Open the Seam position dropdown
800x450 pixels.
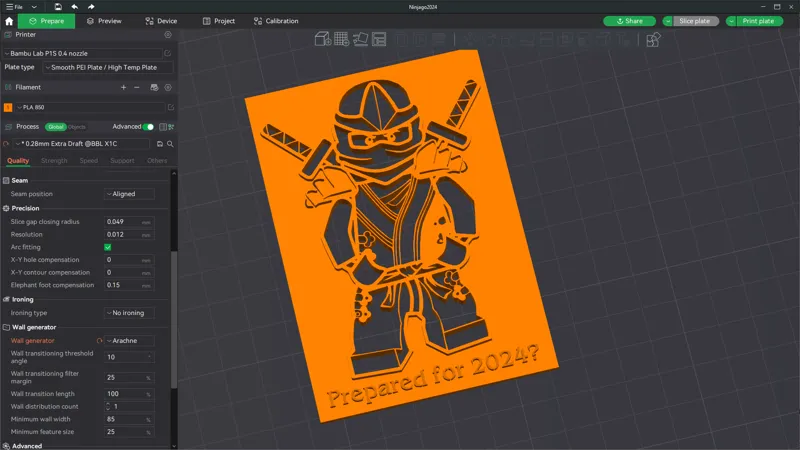click(129, 194)
